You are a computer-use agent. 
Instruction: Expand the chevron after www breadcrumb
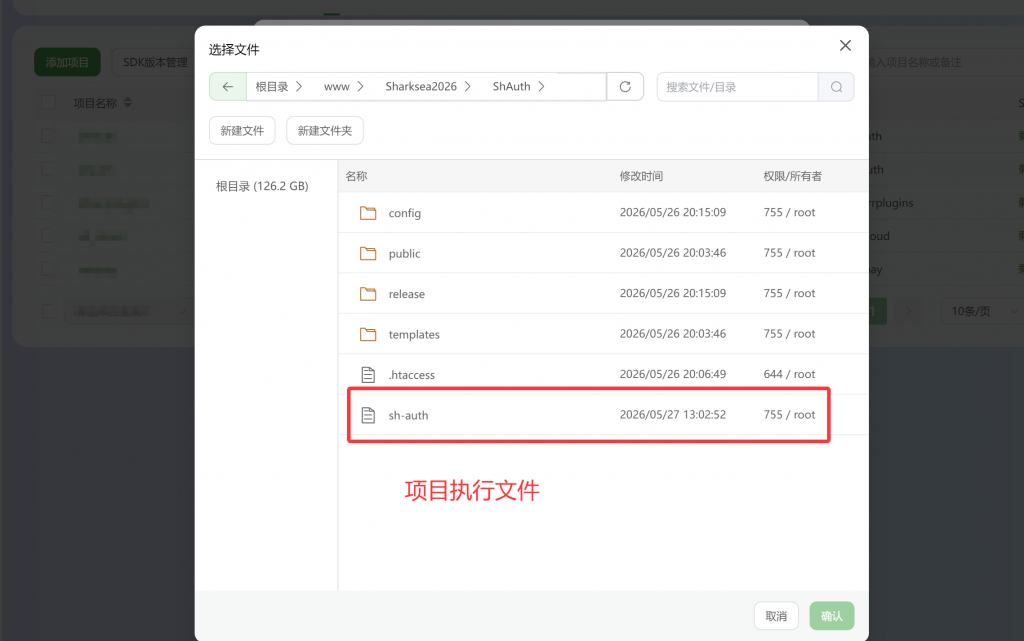[x=360, y=87]
